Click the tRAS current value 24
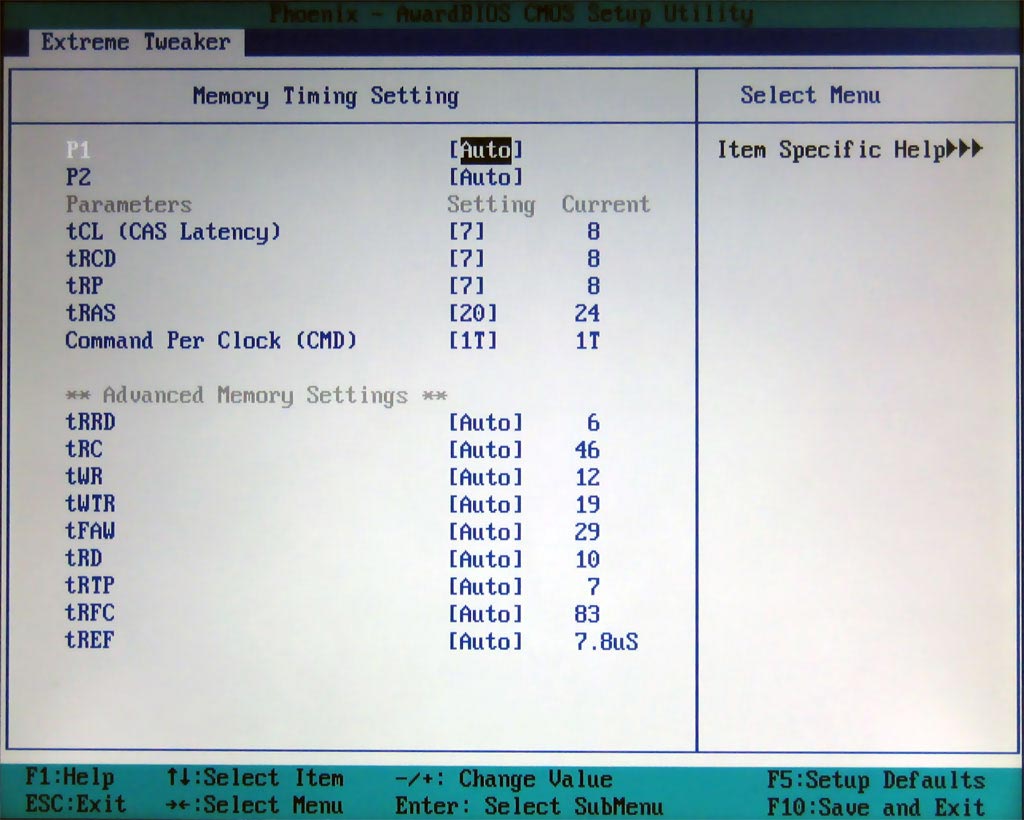 tap(587, 313)
